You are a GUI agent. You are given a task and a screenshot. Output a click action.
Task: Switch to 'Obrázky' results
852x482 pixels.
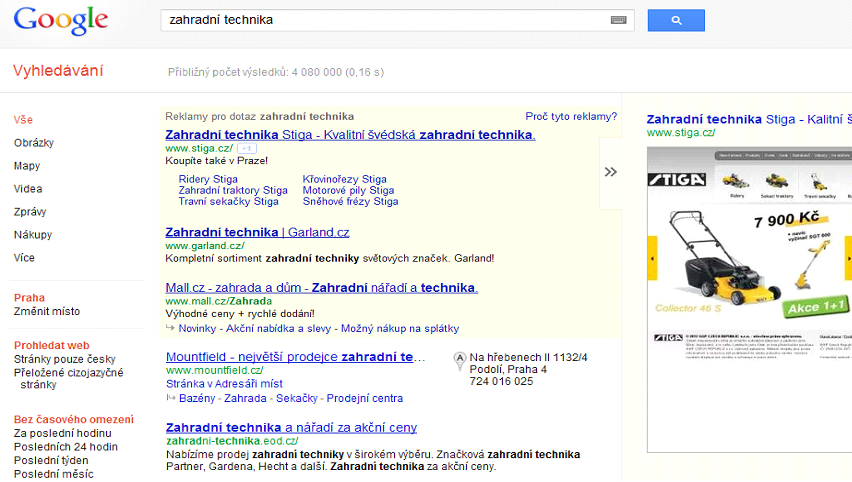point(34,143)
